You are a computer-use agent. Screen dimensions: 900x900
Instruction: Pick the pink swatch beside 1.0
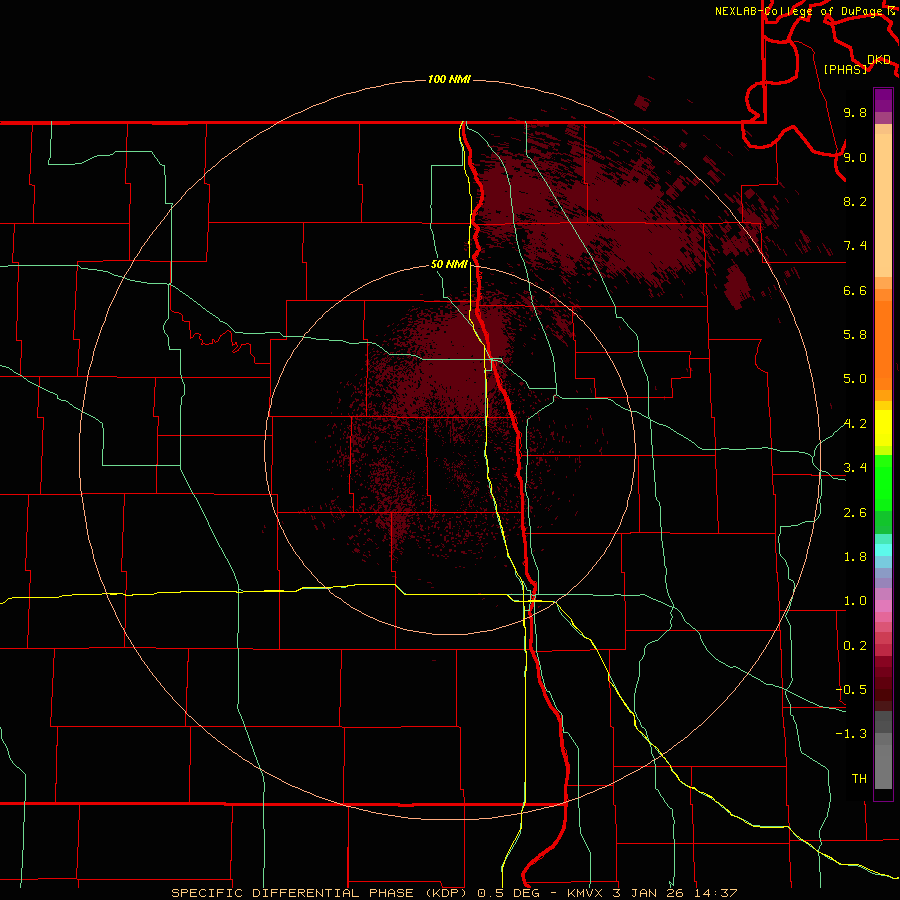tap(883, 606)
